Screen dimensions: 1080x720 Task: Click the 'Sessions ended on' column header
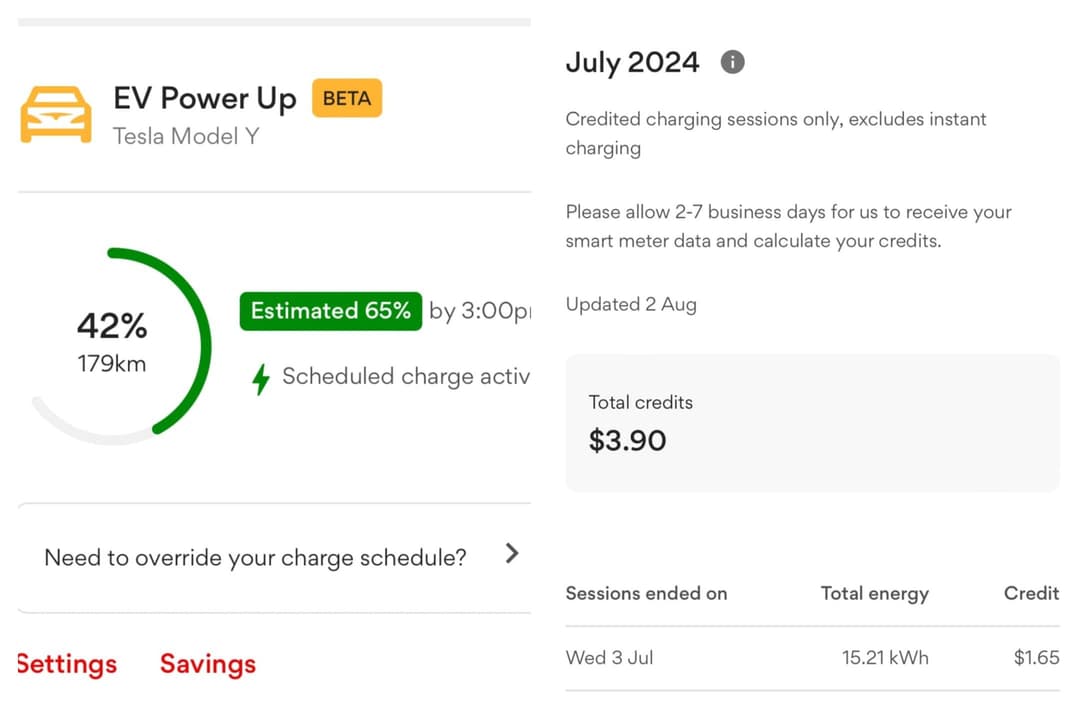646,593
